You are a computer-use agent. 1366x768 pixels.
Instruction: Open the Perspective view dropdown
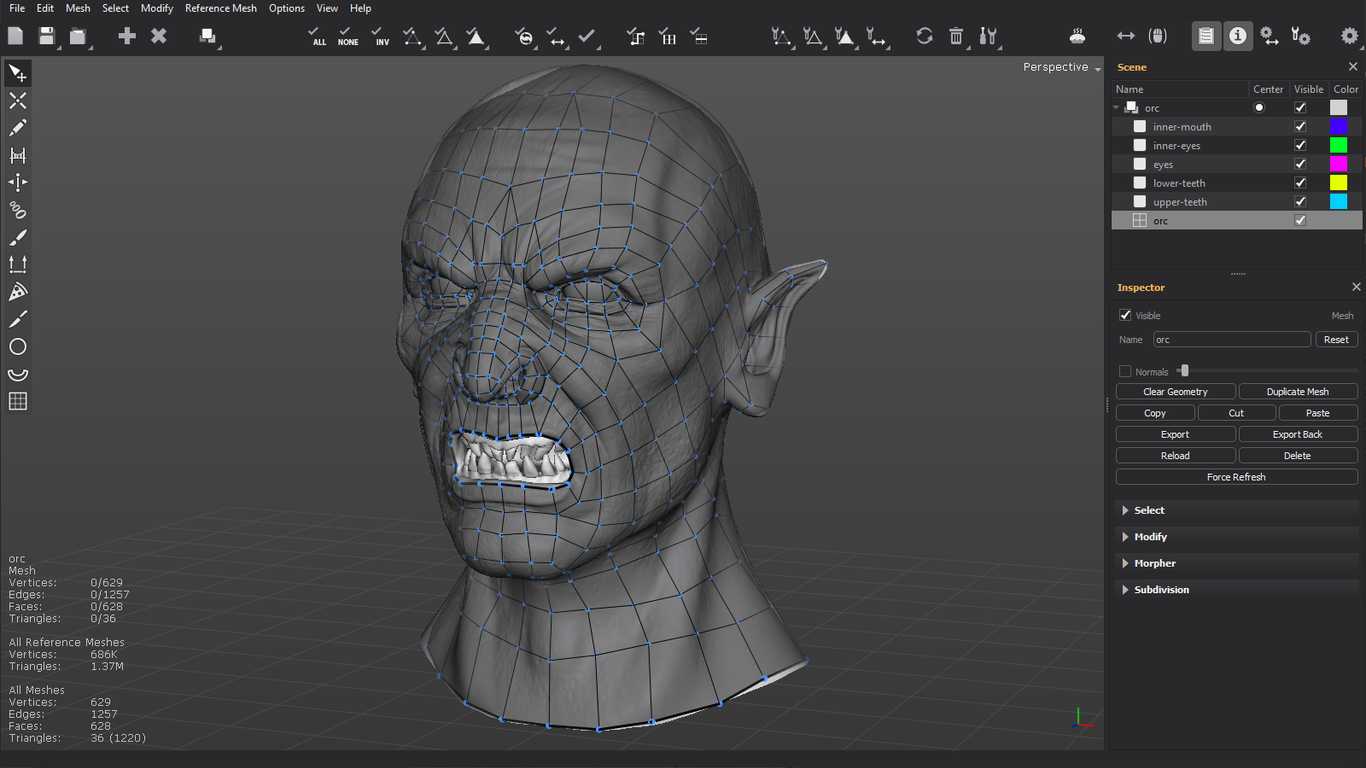1061,67
